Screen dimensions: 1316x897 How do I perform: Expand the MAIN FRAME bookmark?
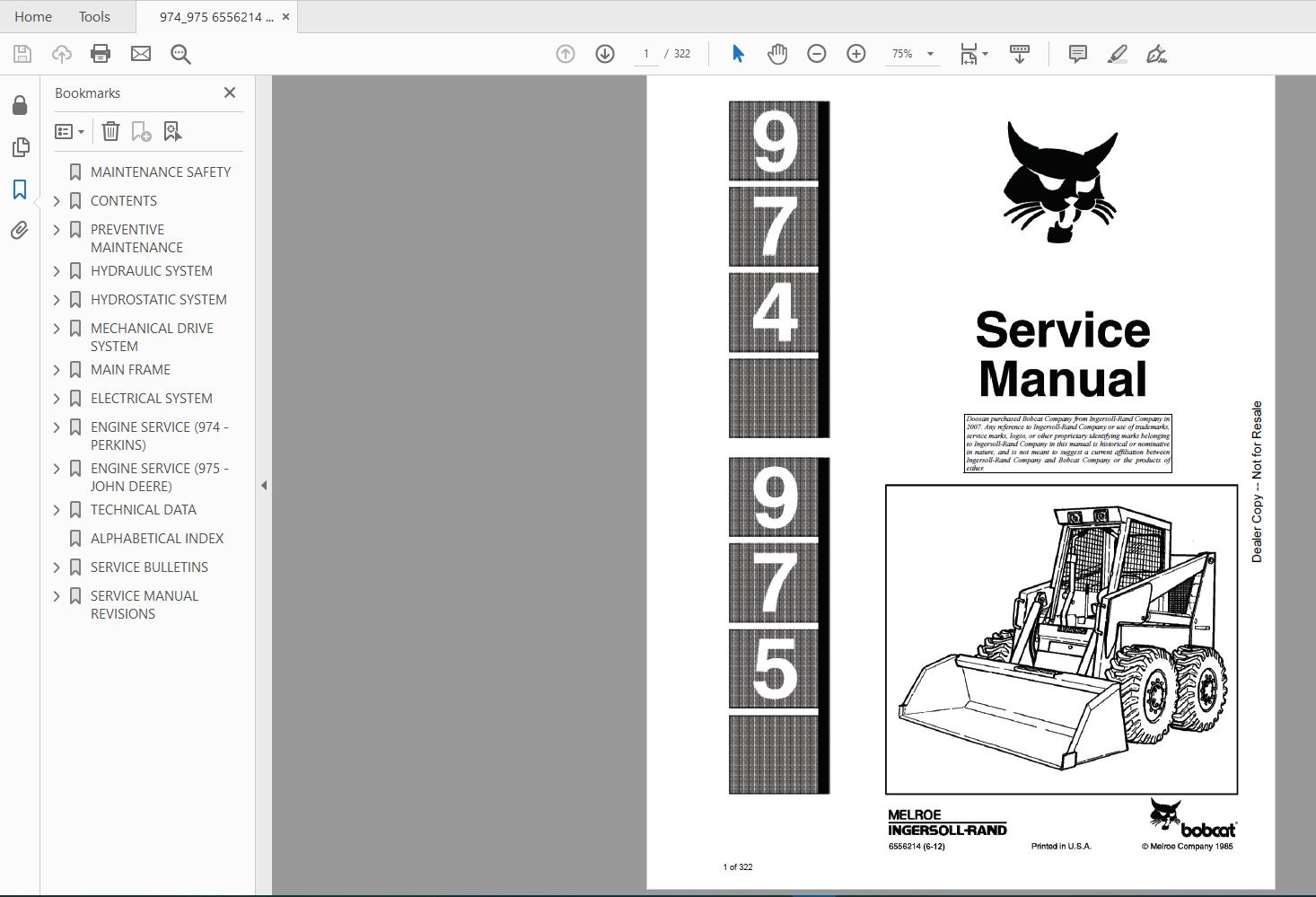point(57,370)
